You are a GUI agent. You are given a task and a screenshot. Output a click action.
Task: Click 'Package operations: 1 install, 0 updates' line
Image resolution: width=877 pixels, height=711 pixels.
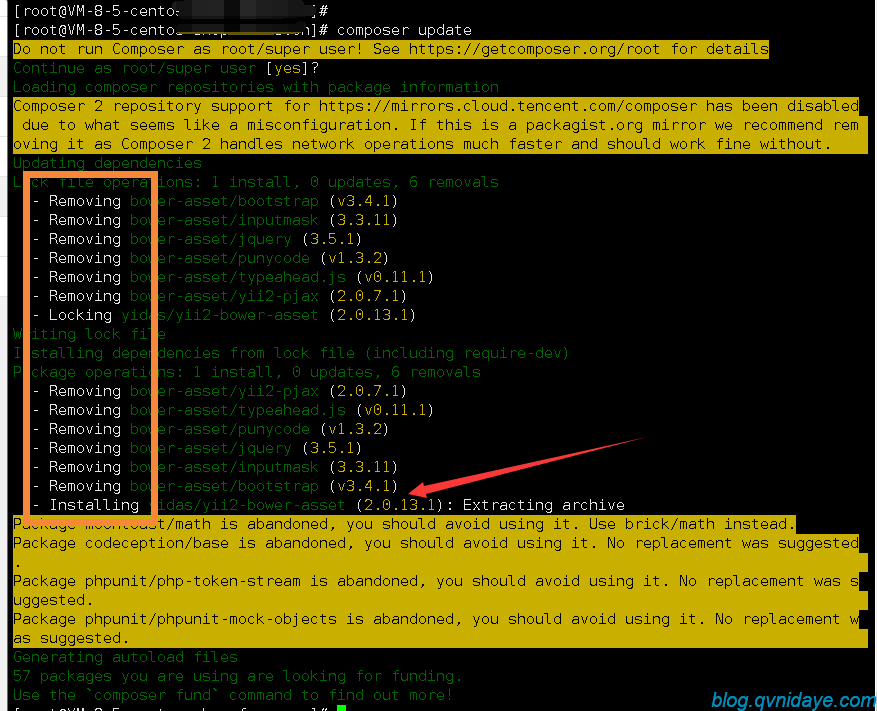pyautogui.click(x=247, y=373)
